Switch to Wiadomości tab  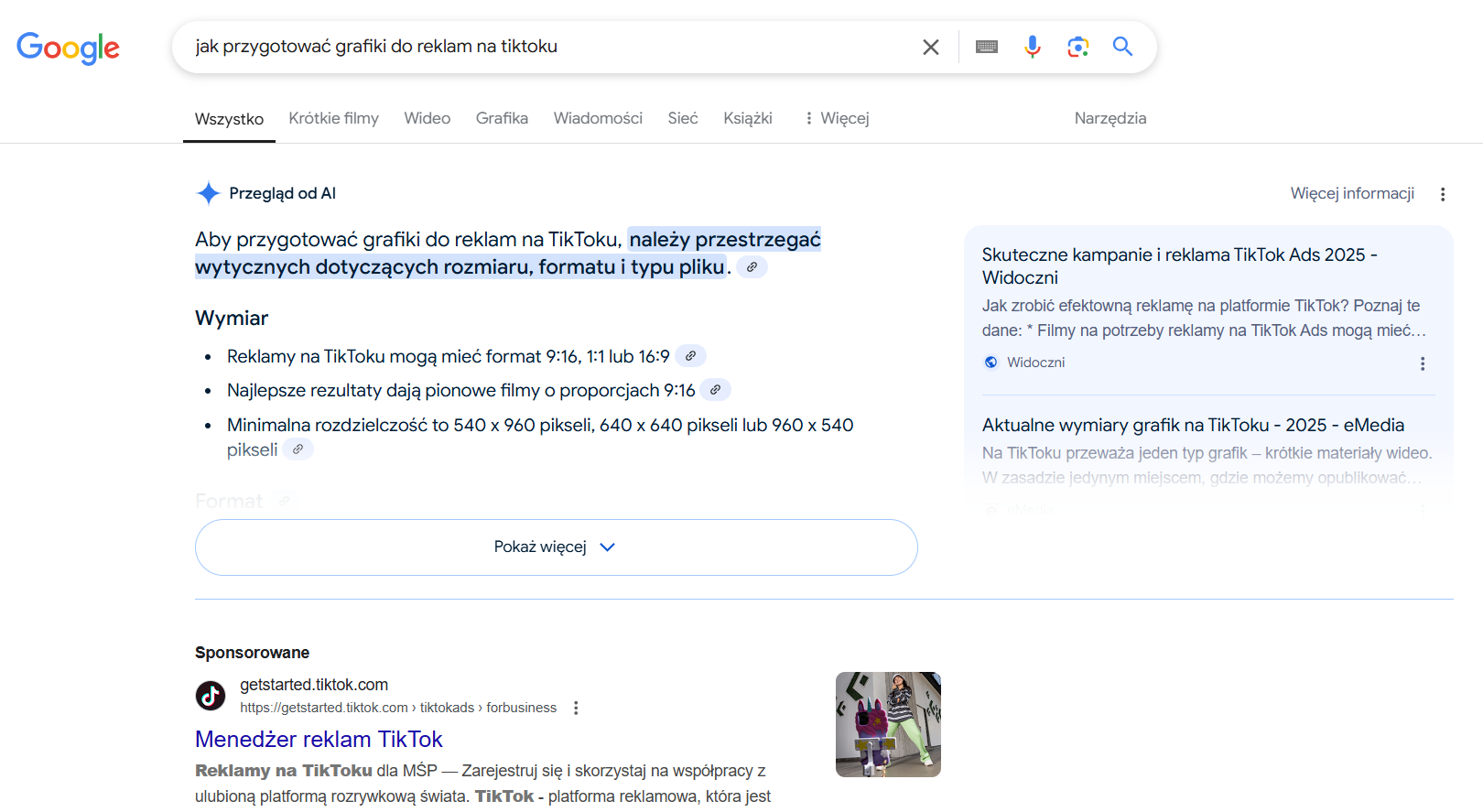click(x=598, y=118)
